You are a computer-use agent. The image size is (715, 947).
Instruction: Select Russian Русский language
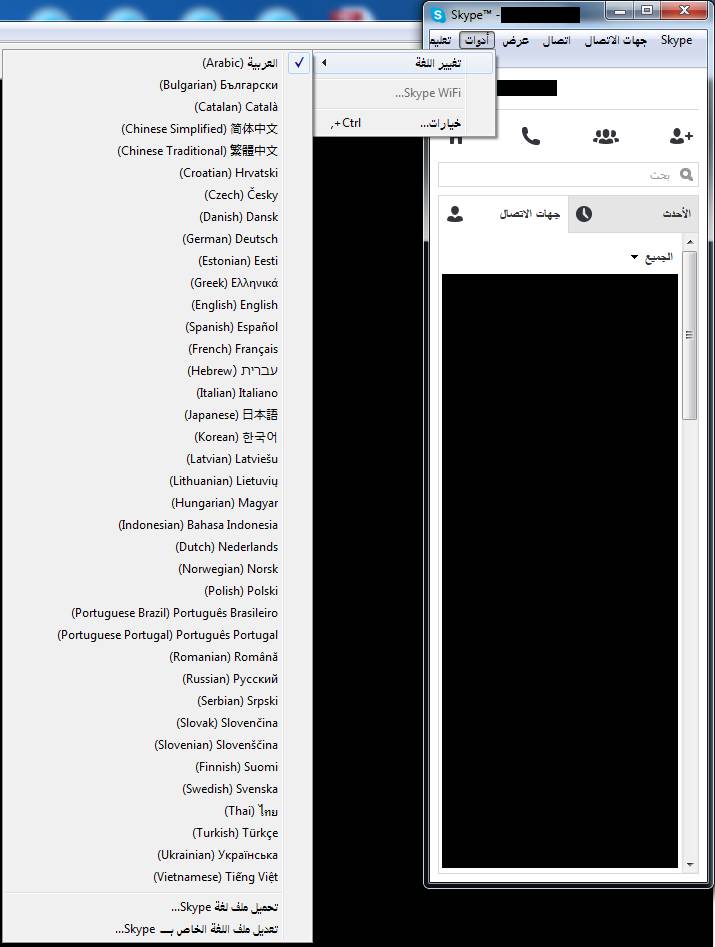point(157,679)
